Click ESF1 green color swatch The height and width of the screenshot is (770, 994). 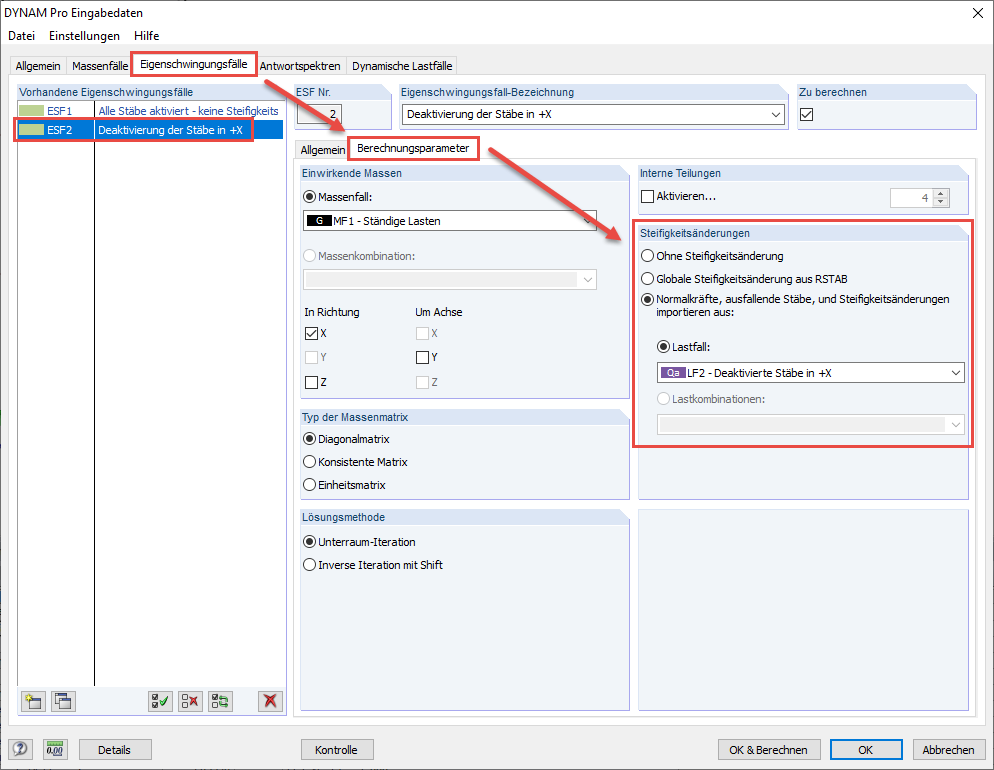31,111
